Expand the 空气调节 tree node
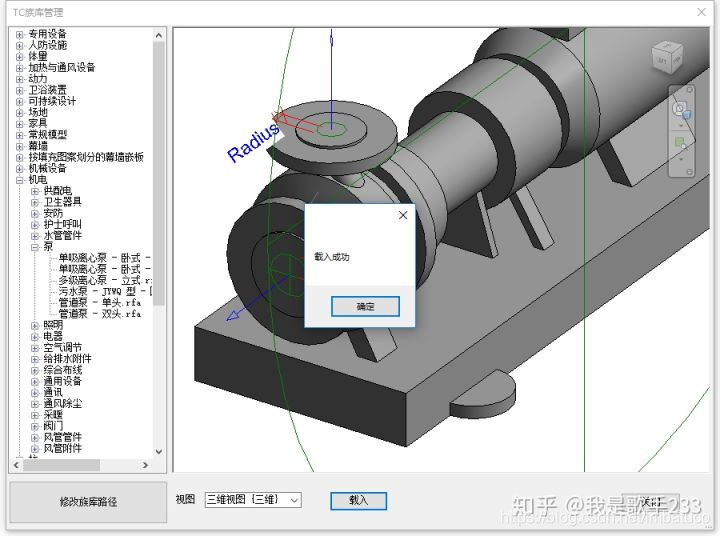Screen dimensions: 720x536 34,348
